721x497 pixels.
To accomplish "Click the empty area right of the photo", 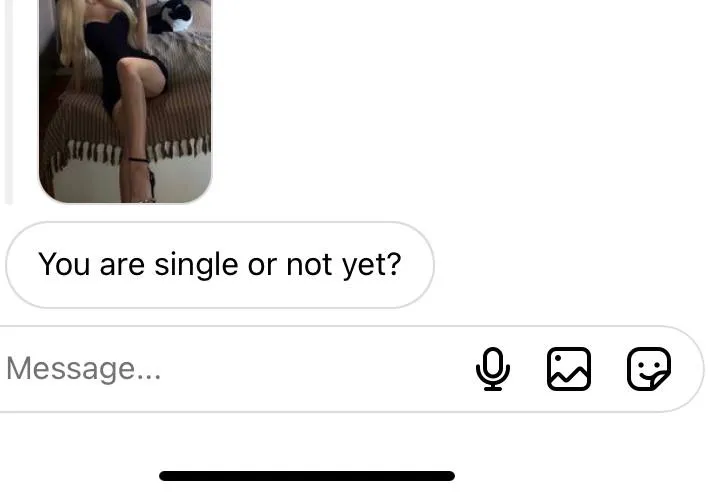I will 460,101.
